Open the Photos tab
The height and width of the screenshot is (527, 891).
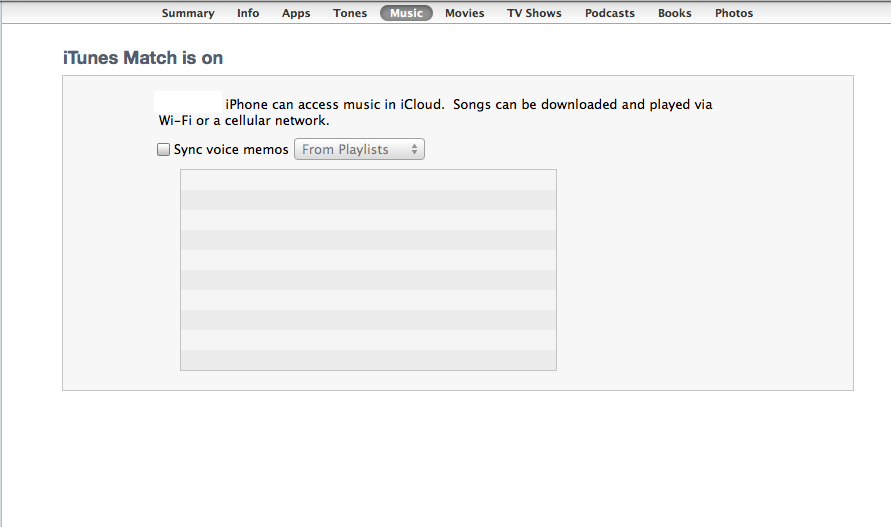734,13
